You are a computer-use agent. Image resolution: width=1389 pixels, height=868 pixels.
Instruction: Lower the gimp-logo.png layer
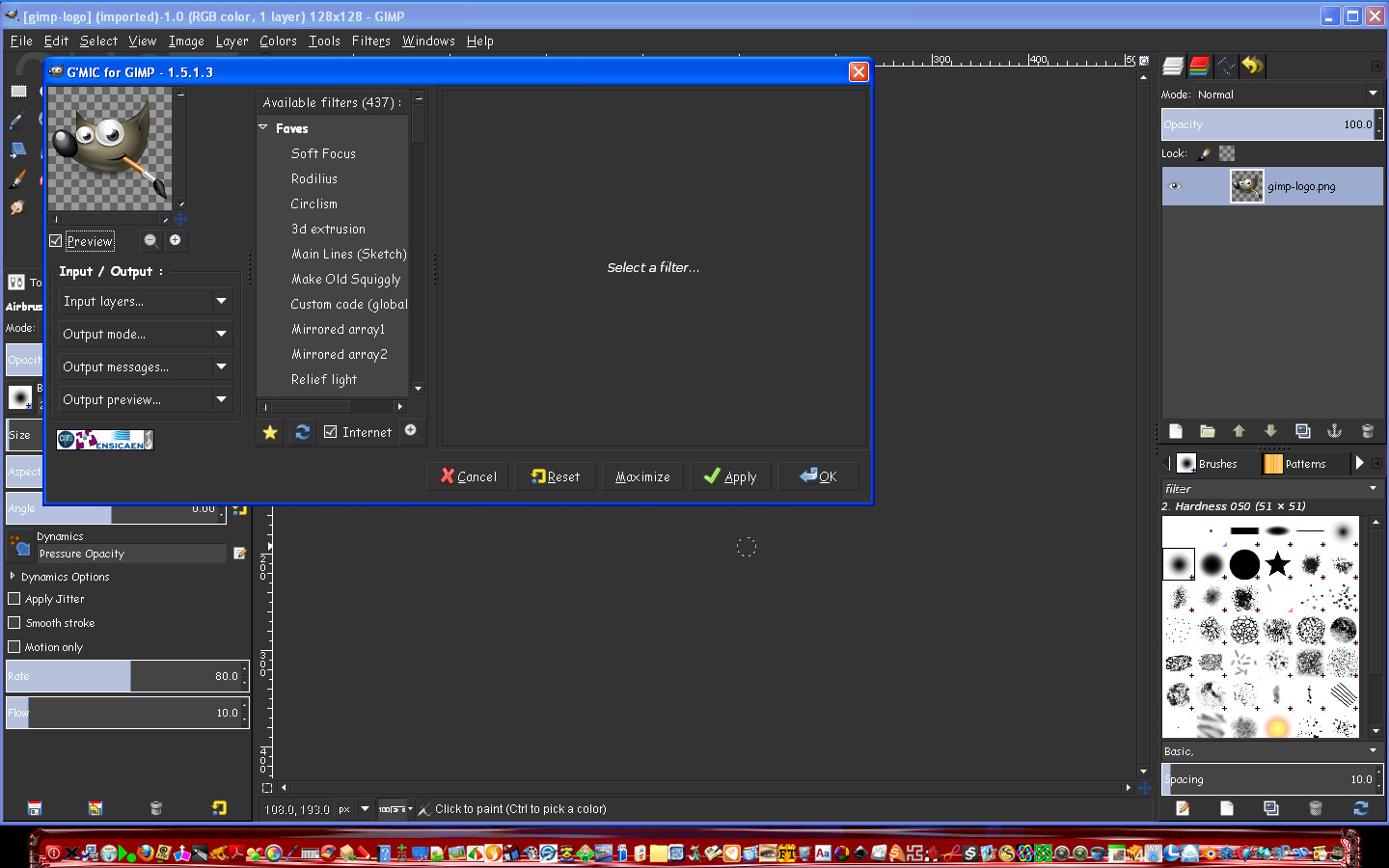1270,431
